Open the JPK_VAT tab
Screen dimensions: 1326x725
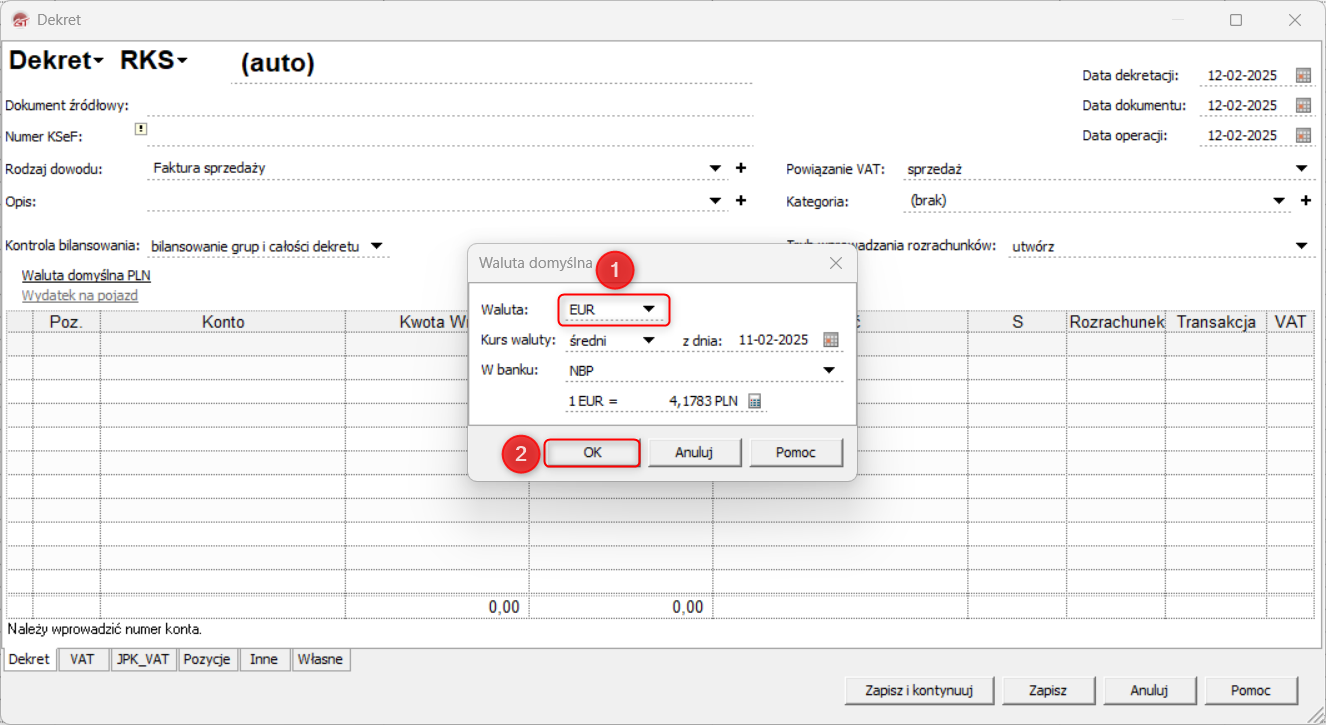(x=143, y=660)
